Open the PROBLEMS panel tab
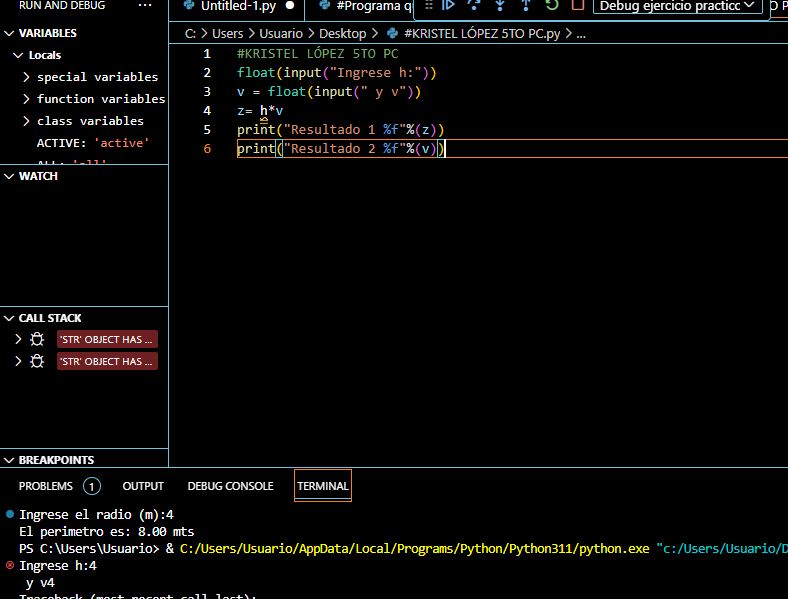 (x=46, y=486)
